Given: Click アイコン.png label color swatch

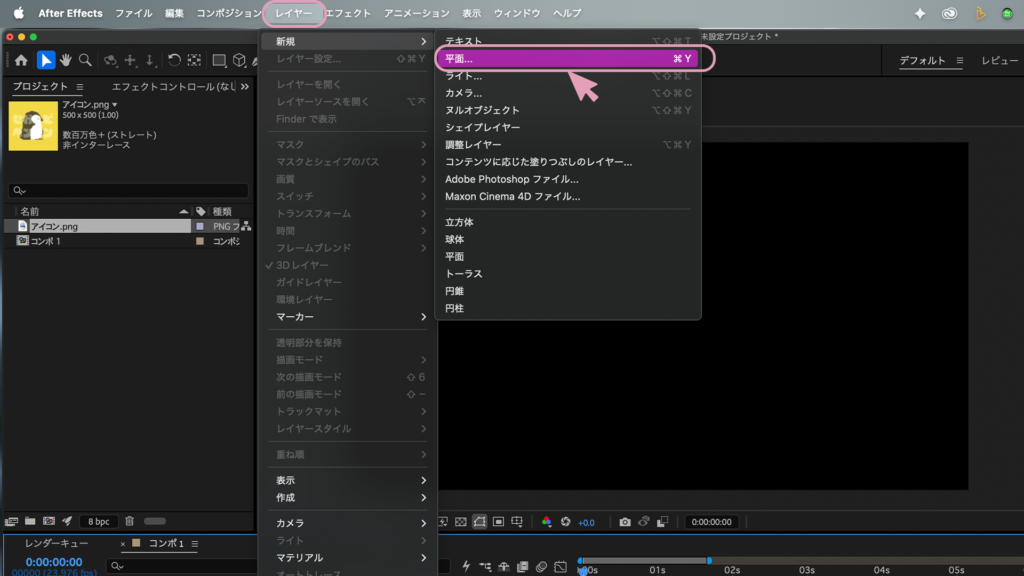Looking at the screenshot, I should click(x=200, y=226).
